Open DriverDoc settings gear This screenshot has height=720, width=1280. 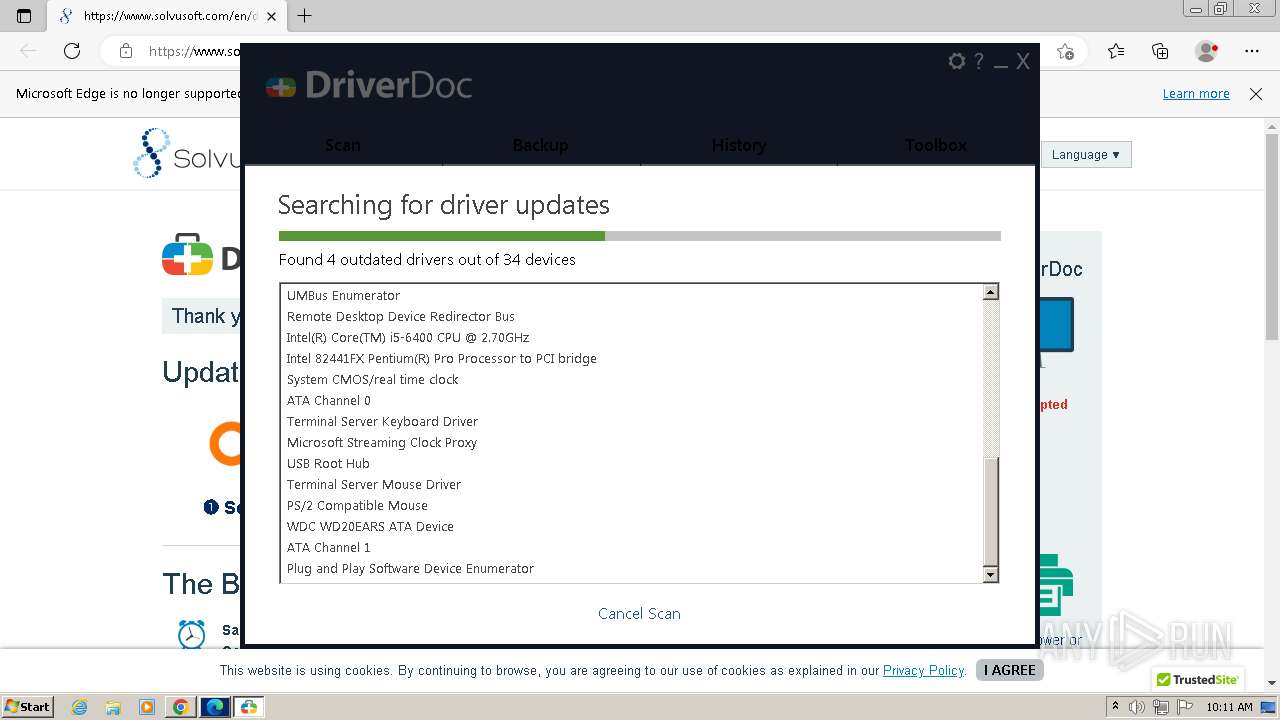(957, 62)
